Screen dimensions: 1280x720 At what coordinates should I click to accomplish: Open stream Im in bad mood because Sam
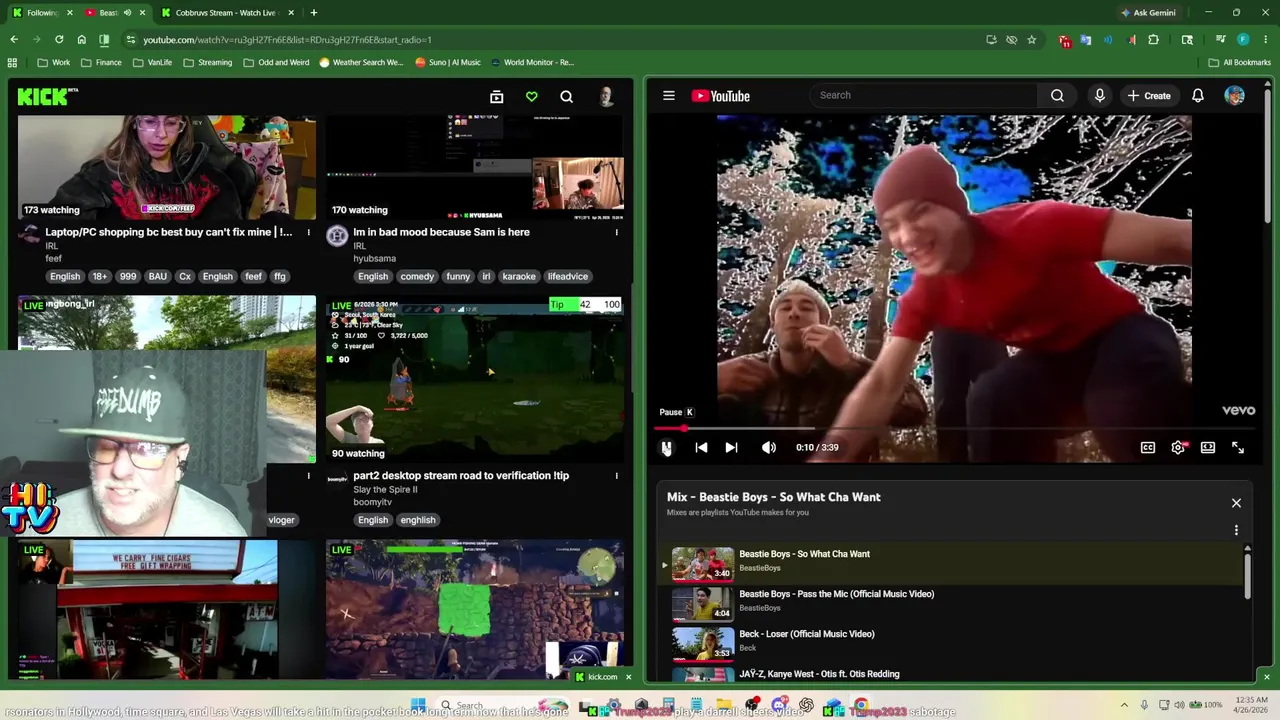(x=441, y=232)
